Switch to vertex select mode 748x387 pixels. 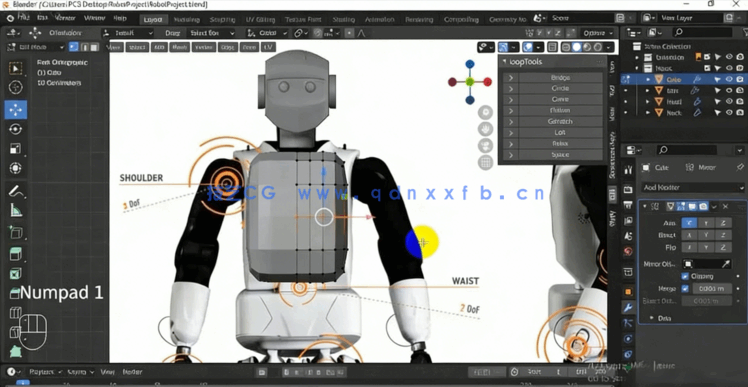click(x=74, y=47)
